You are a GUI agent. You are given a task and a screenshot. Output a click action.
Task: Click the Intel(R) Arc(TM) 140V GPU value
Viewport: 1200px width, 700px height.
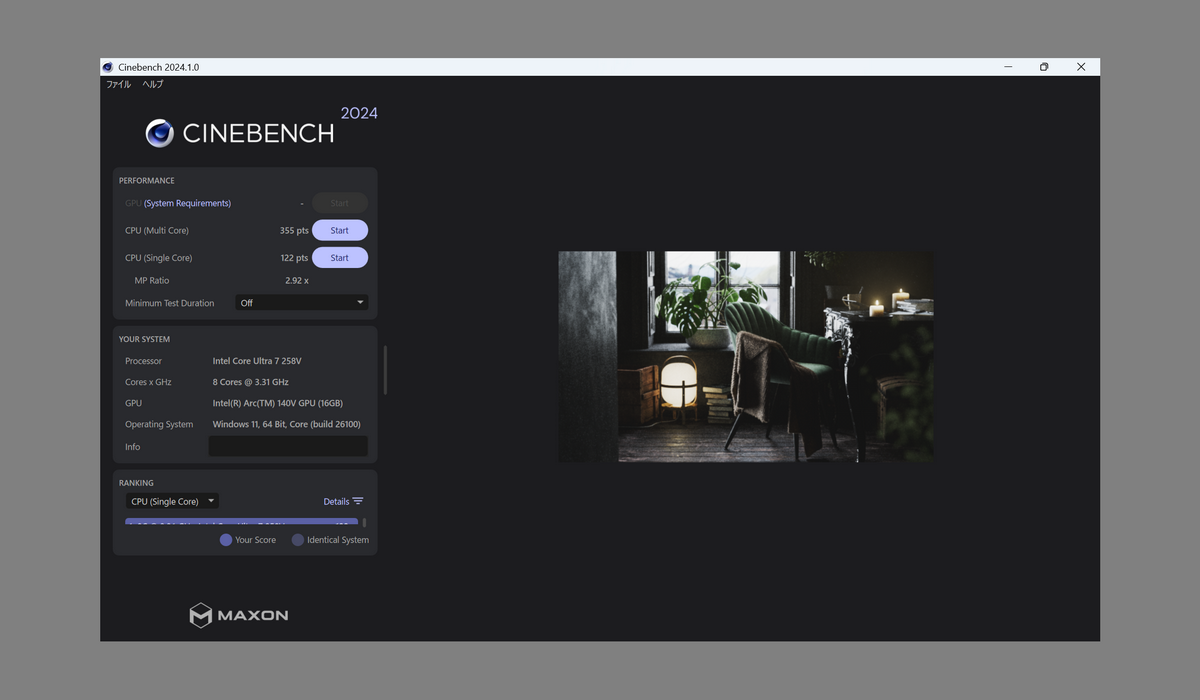(278, 403)
